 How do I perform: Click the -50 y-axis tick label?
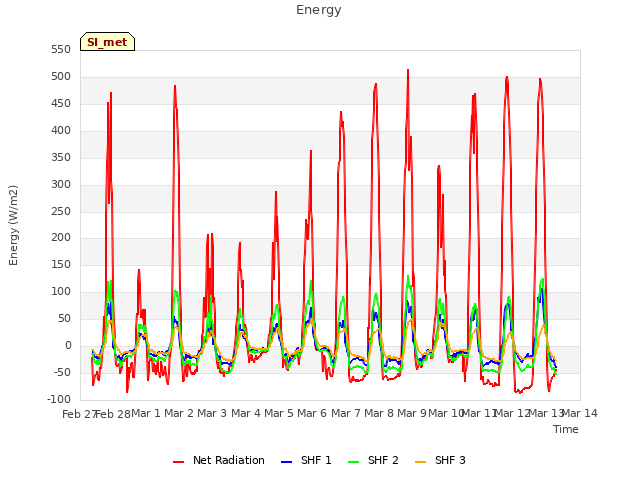coord(62,372)
